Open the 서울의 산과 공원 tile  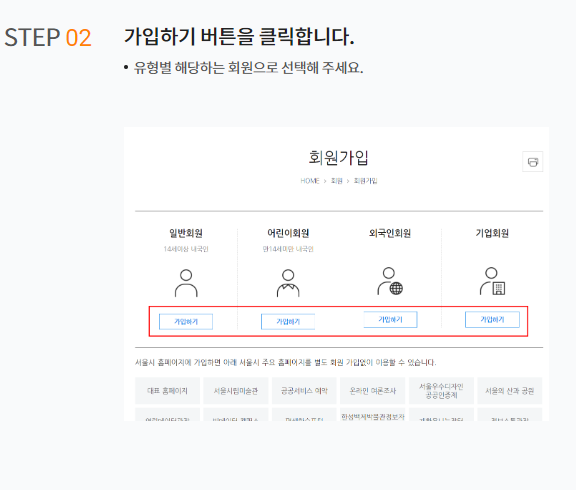[x=510, y=391]
